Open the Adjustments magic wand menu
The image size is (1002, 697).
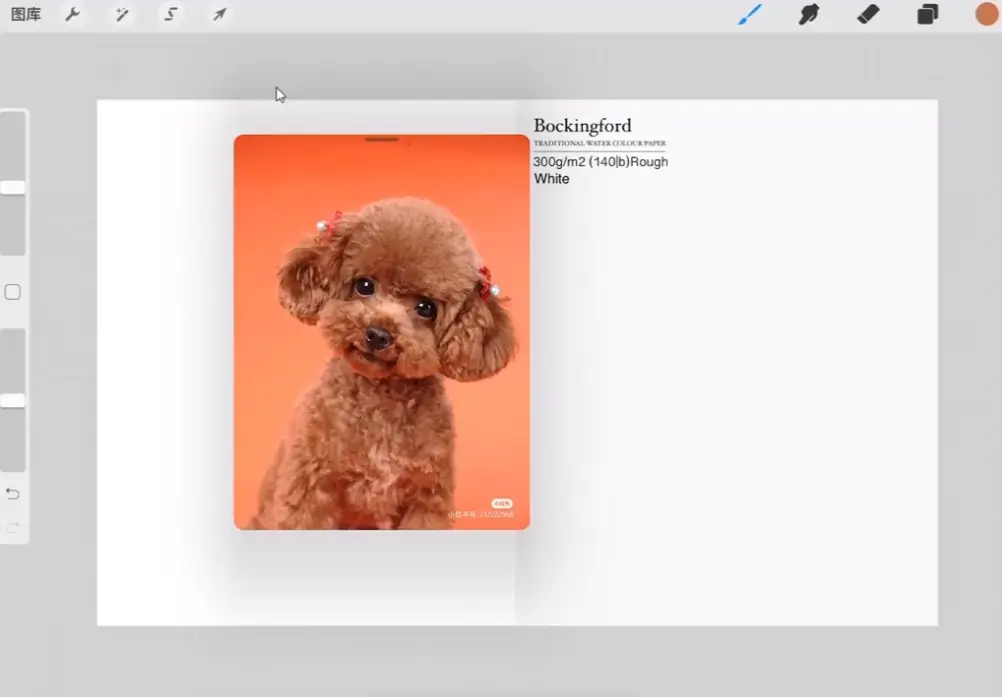click(x=121, y=14)
